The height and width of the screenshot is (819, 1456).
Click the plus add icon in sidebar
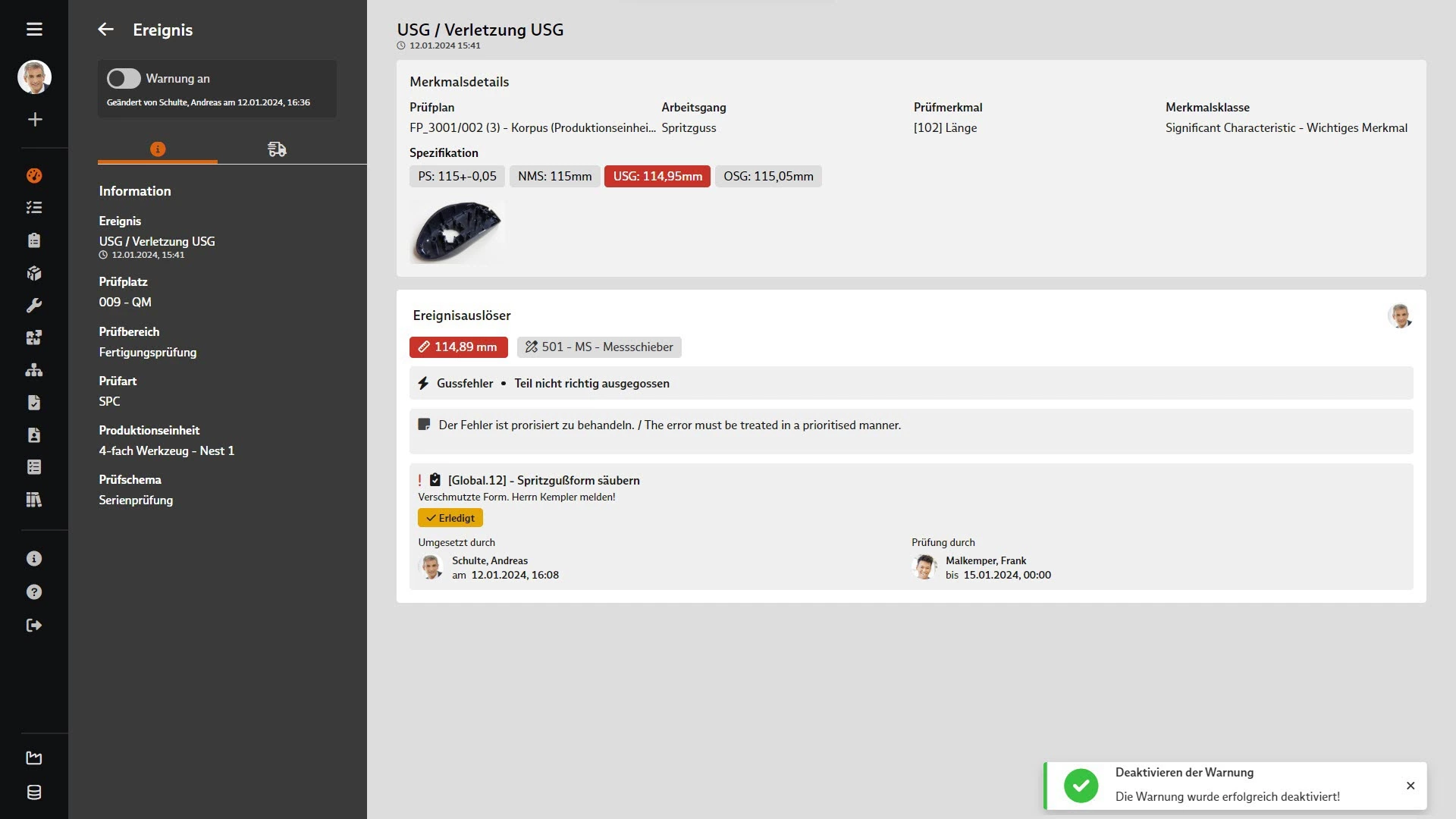click(34, 119)
